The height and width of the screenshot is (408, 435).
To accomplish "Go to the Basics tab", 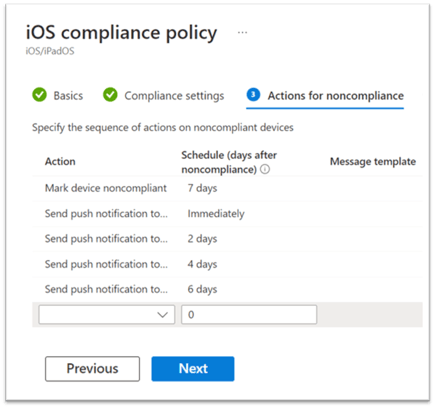I will coord(58,95).
